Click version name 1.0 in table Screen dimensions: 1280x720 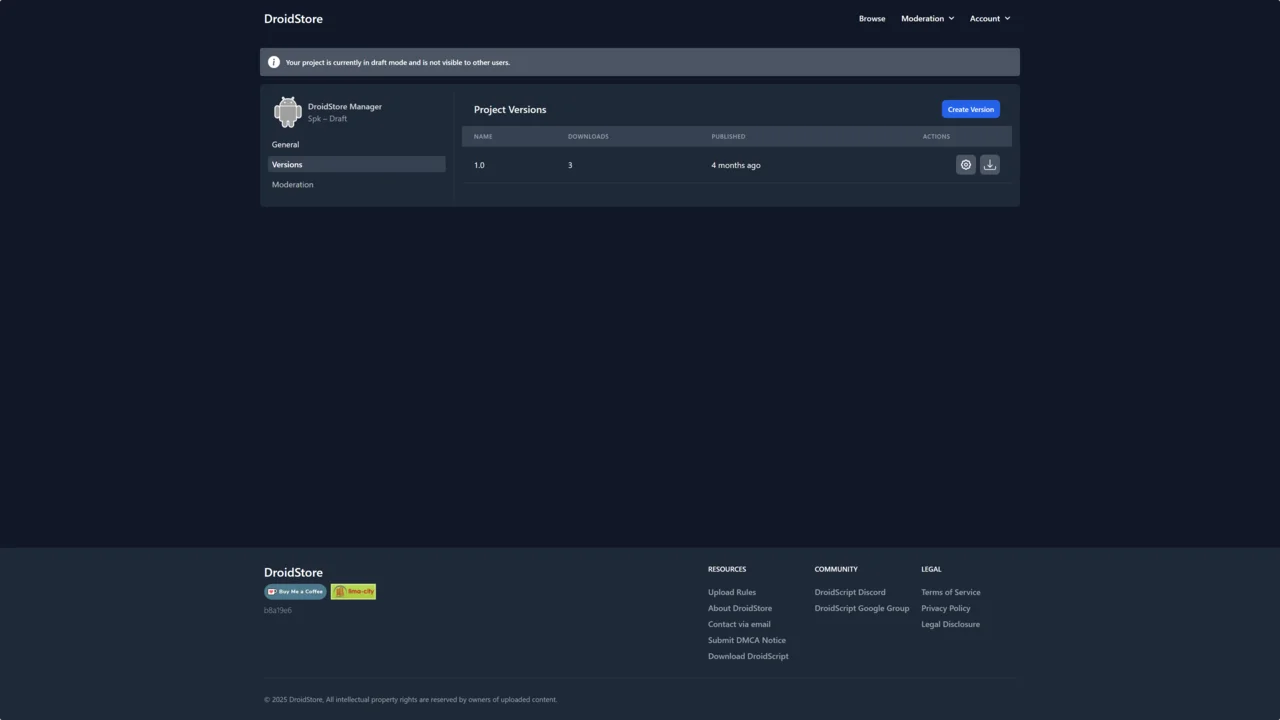(479, 165)
